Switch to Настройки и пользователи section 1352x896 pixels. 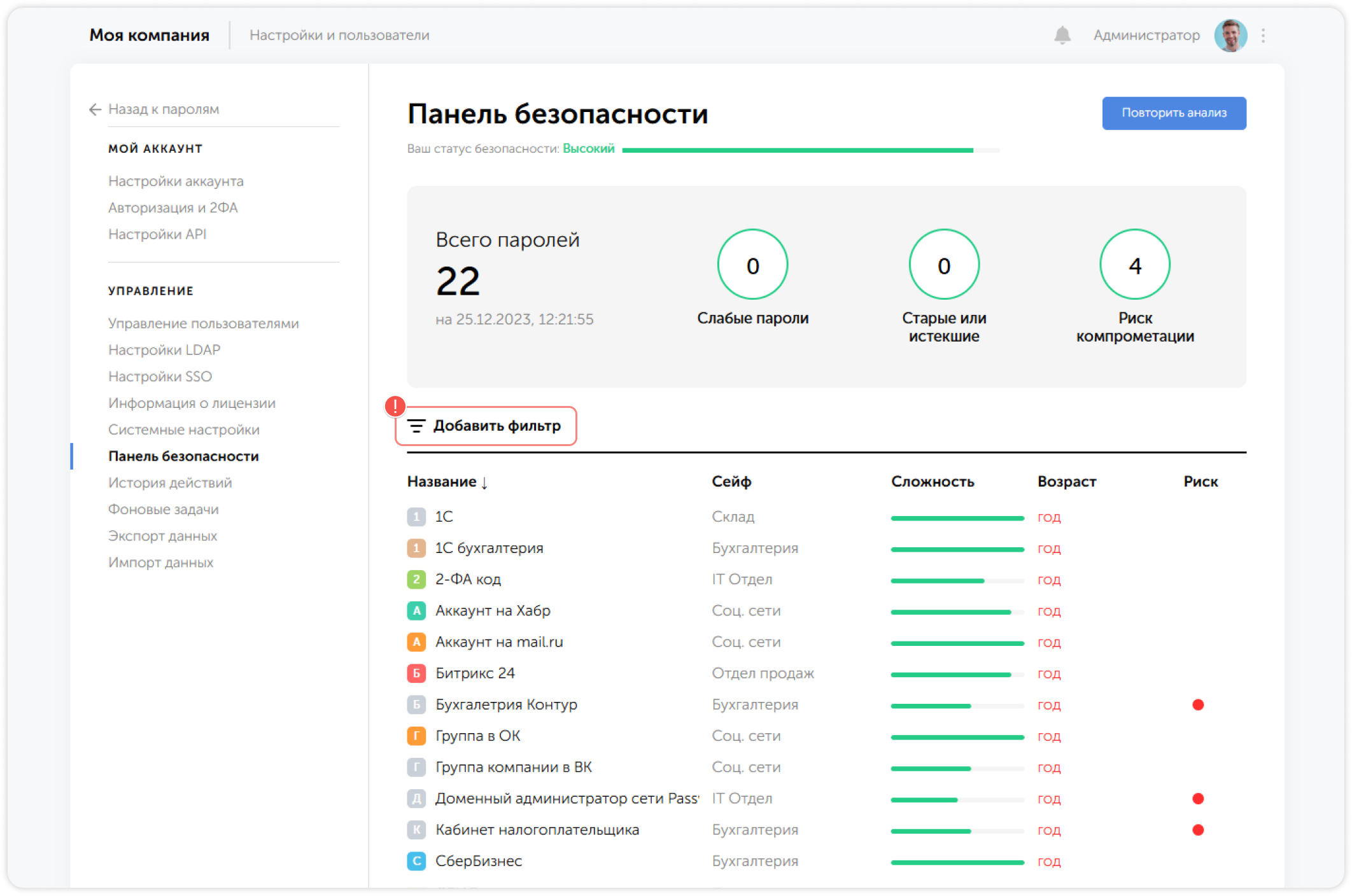click(x=340, y=35)
